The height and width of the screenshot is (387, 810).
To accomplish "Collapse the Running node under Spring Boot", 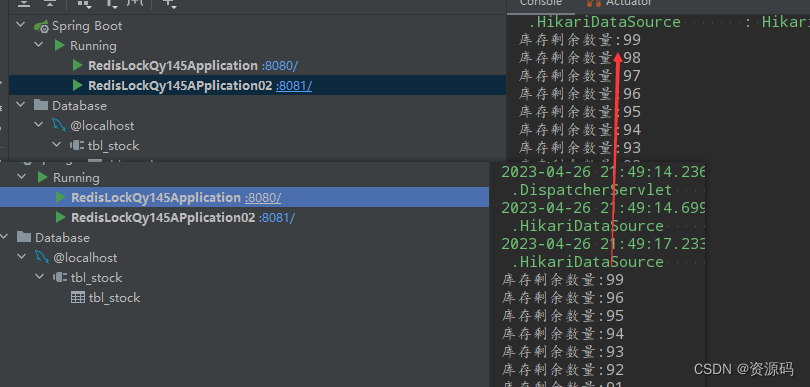I will click(x=39, y=45).
